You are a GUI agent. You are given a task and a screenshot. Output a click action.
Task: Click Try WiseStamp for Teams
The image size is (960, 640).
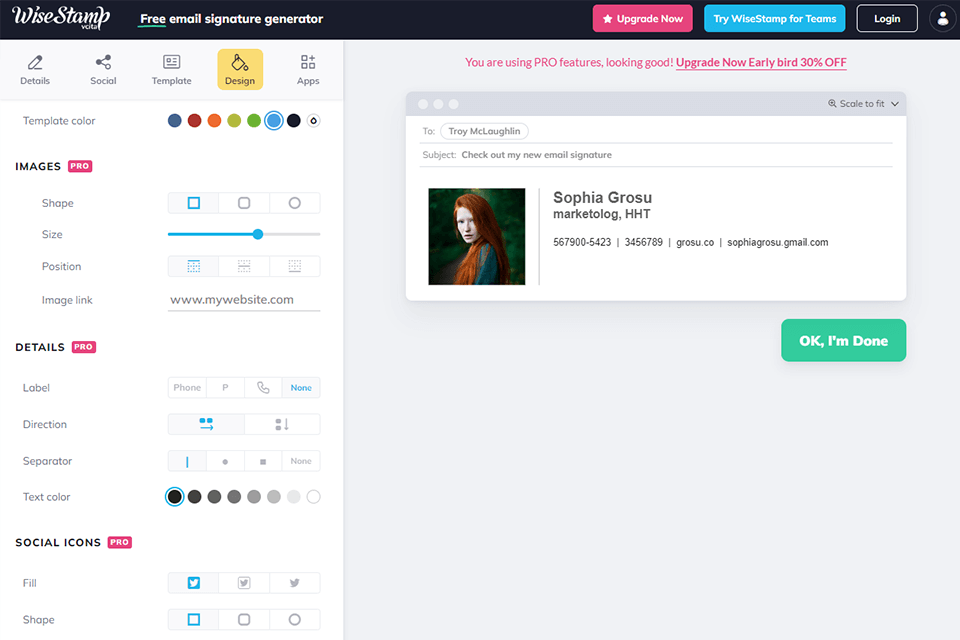pos(774,18)
